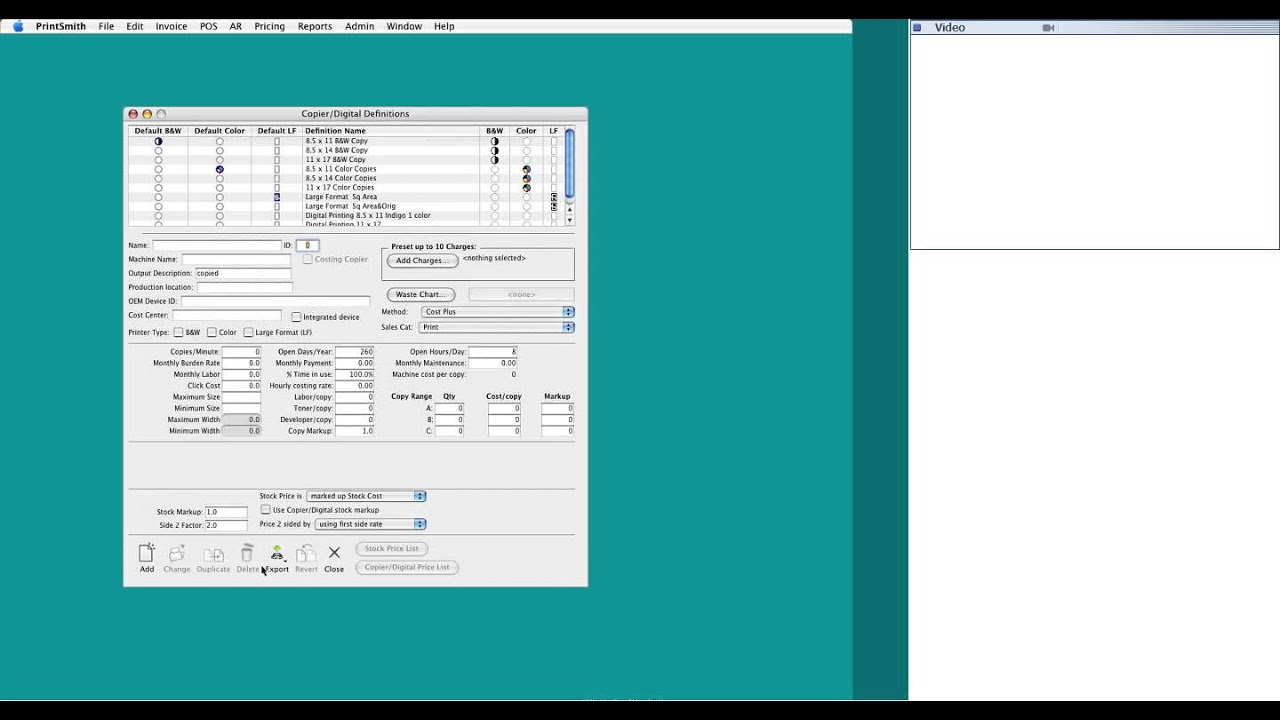Click the Close X icon in toolbar
The image size is (1280, 720).
tap(334, 552)
